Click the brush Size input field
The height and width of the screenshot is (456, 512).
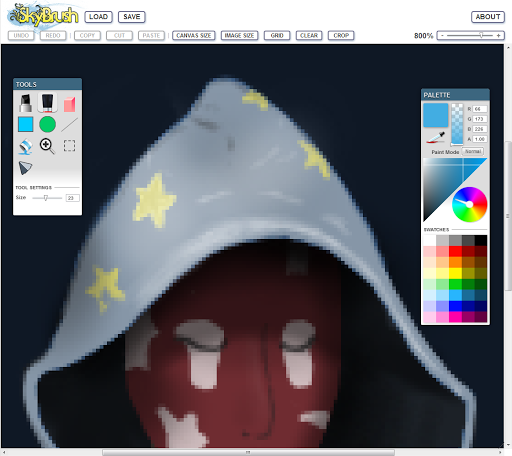72,198
